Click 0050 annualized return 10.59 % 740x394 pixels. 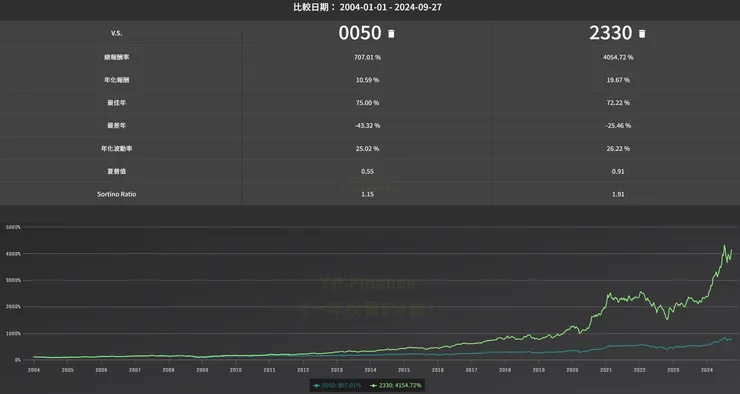tap(367, 80)
